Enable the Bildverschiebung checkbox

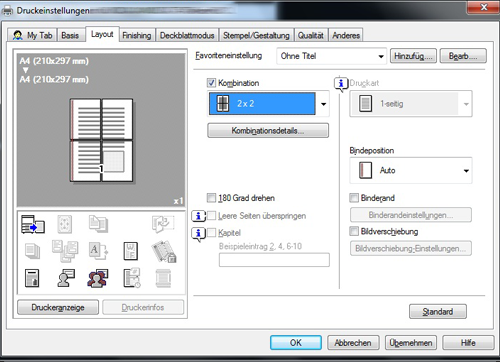point(354,231)
